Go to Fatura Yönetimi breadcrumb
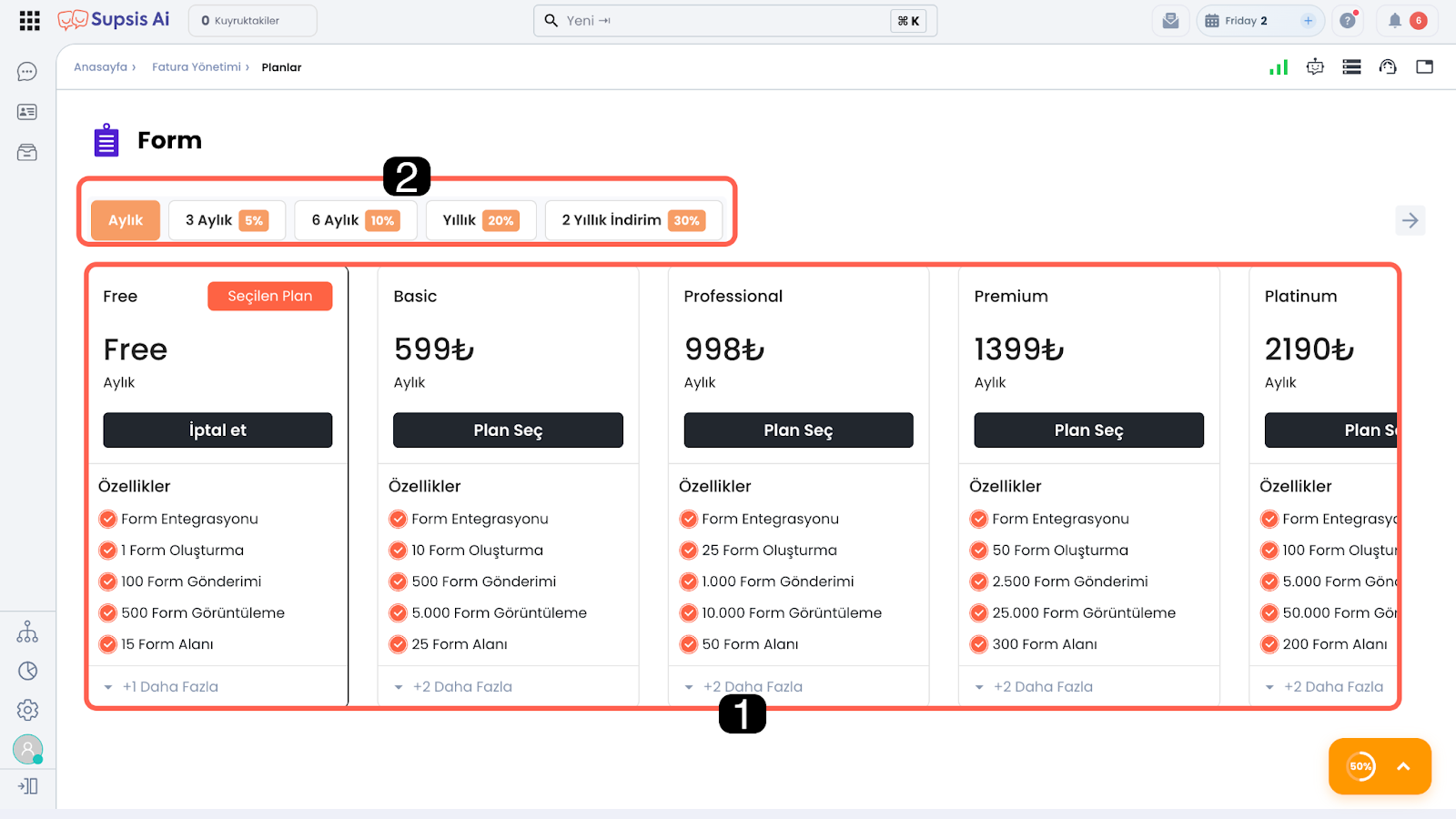Image resolution: width=1456 pixels, height=819 pixels. click(x=196, y=67)
